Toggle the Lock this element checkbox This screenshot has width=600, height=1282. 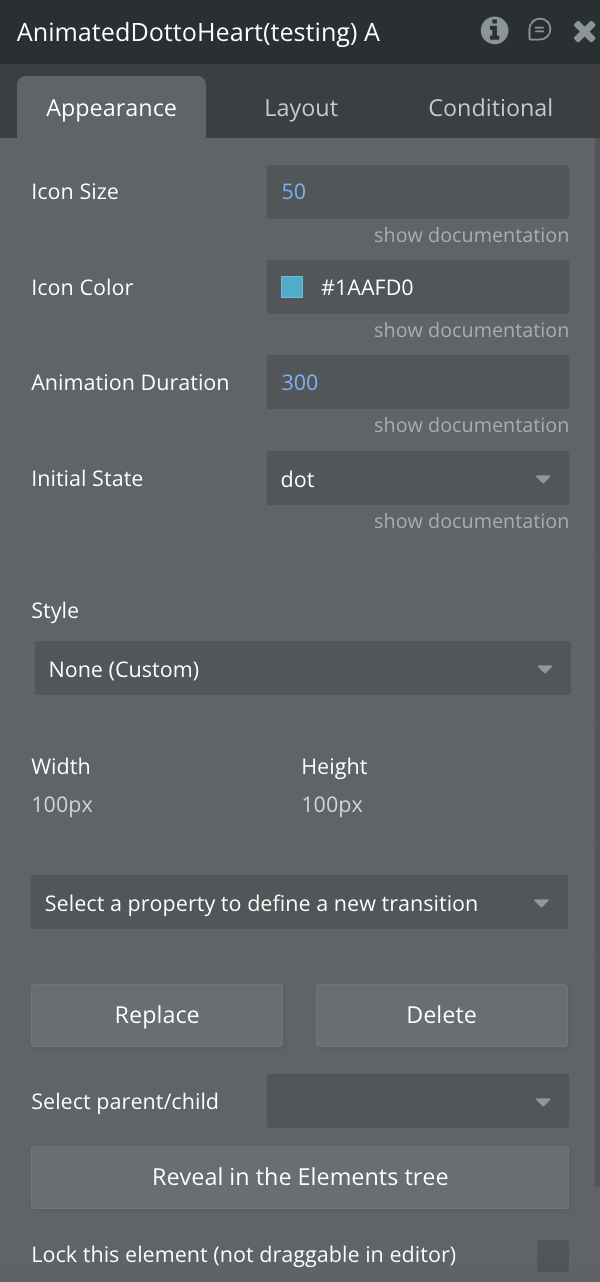(x=552, y=1255)
